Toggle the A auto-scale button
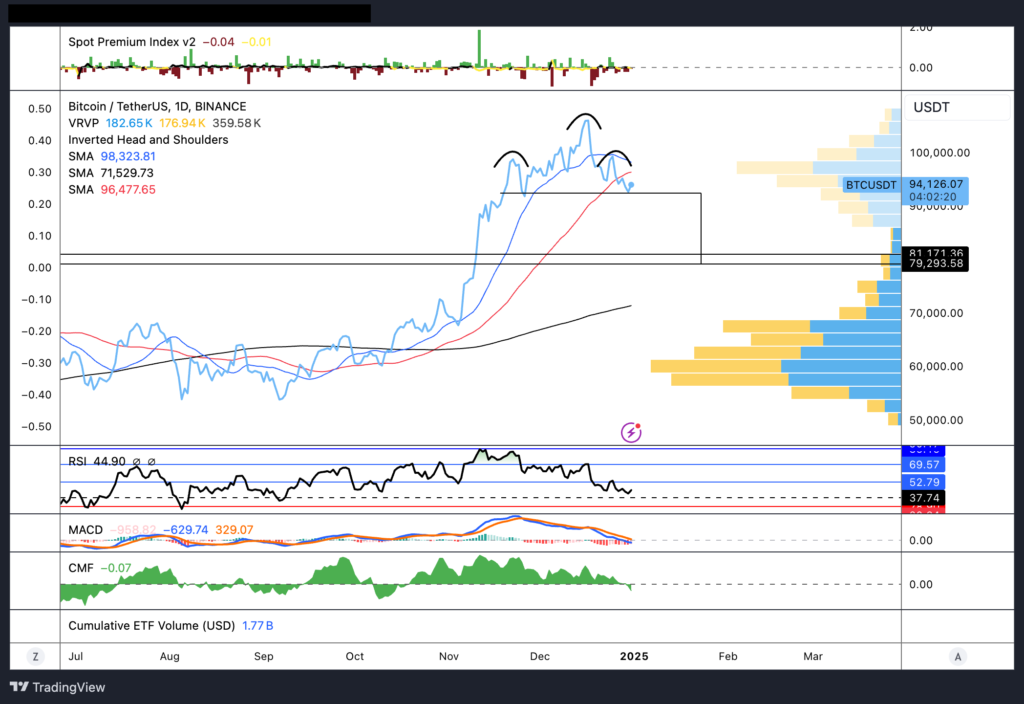Screen dimensions: 1024x704 958,657
